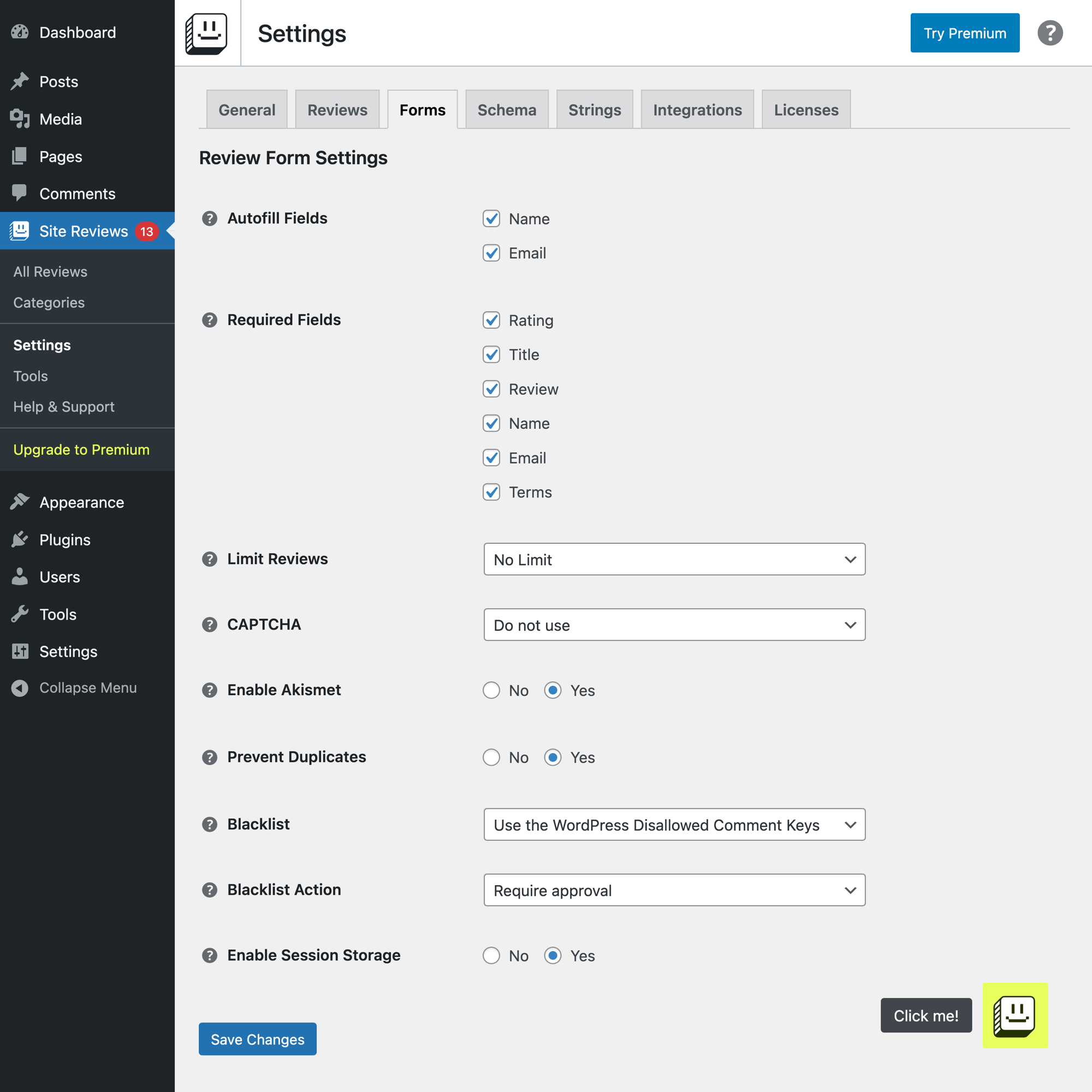1092x1092 pixels.
Task: Open the Limit Reviews dropdown
Action: tap(674, 559)
